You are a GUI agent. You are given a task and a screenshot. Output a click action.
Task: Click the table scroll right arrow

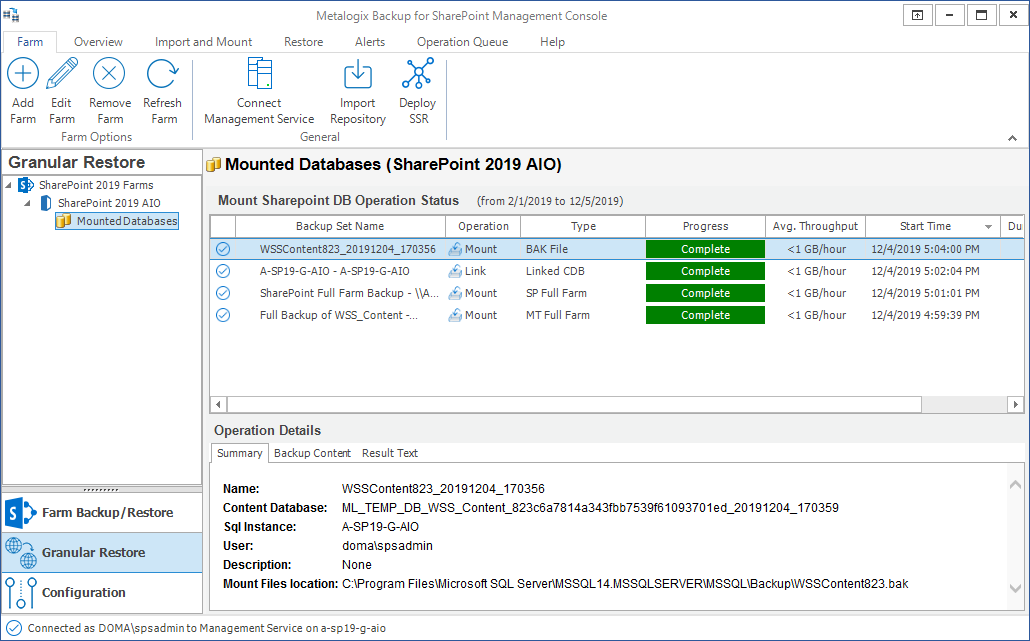1016,405
